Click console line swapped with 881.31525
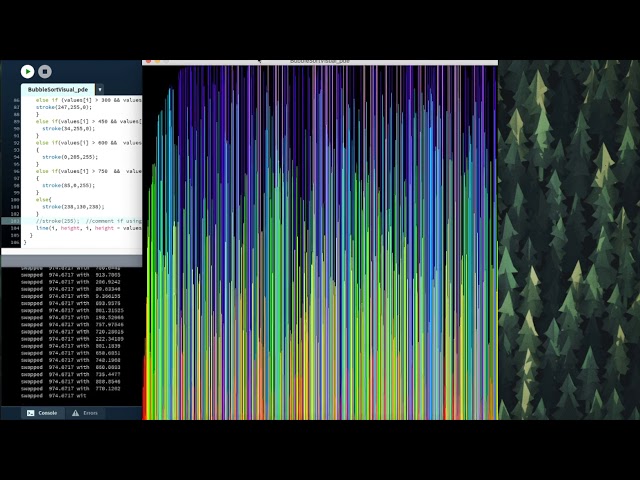This screenshot has height=480, width=640. click(72, 311)
